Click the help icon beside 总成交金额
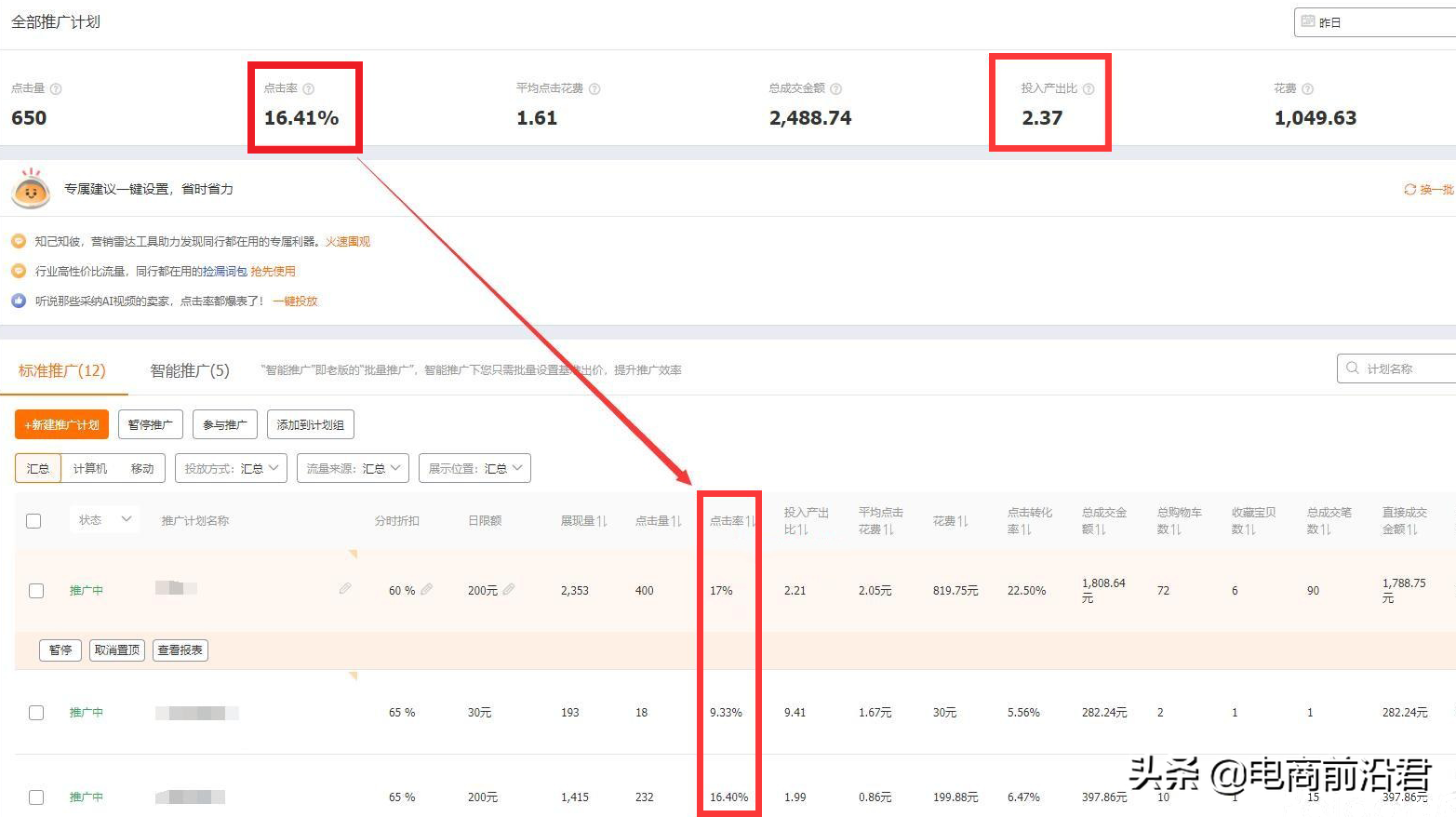This screenshot has width=1456, height=817. point(835,89)
